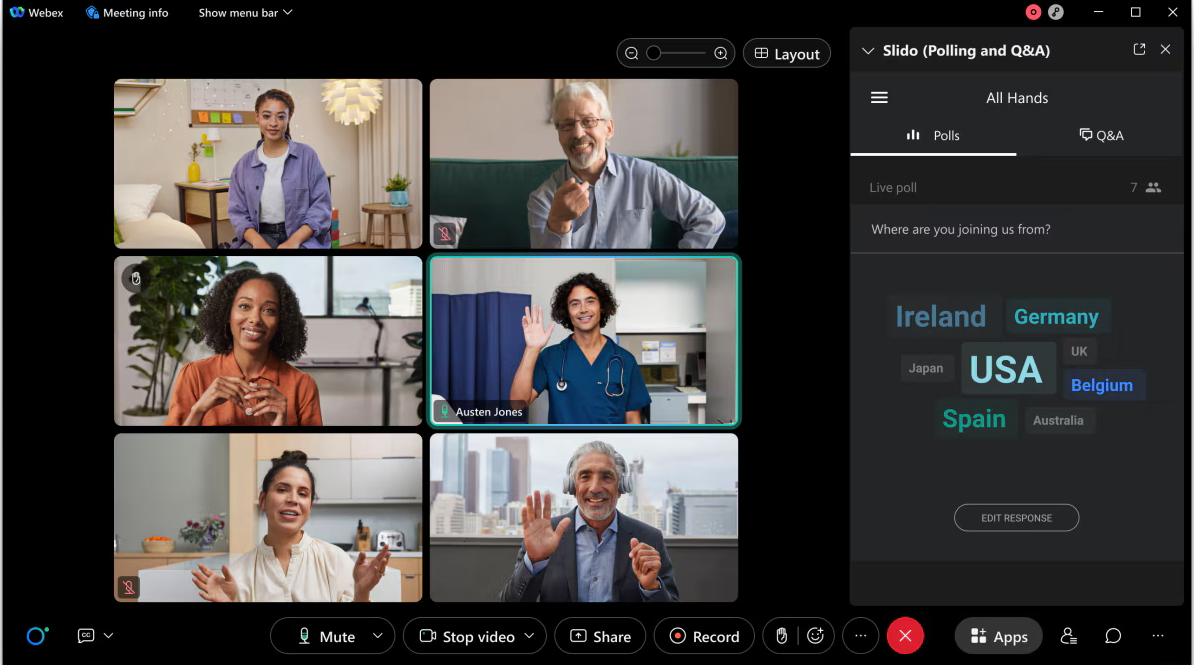Expand the Mute audio options arrow
The width and height of the screenshot is (1194, 665).
(x=377, y=636)
